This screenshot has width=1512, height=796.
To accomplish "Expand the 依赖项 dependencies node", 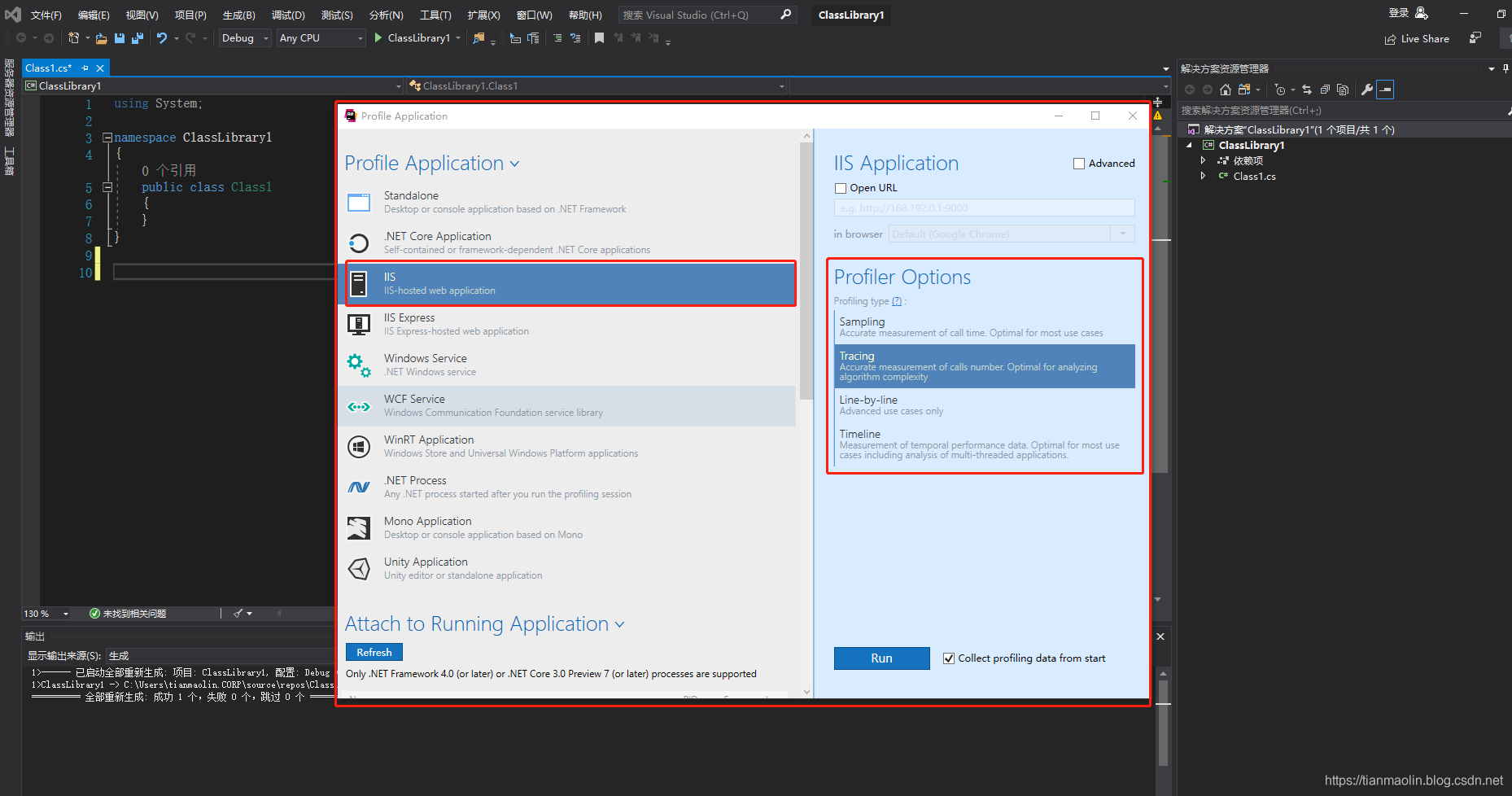I will coord(1203,160).
